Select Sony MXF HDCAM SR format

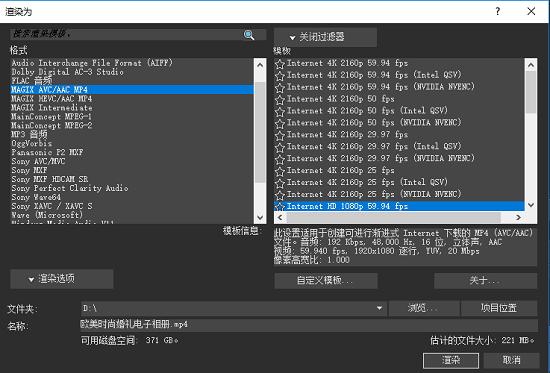tap(132, 179)
